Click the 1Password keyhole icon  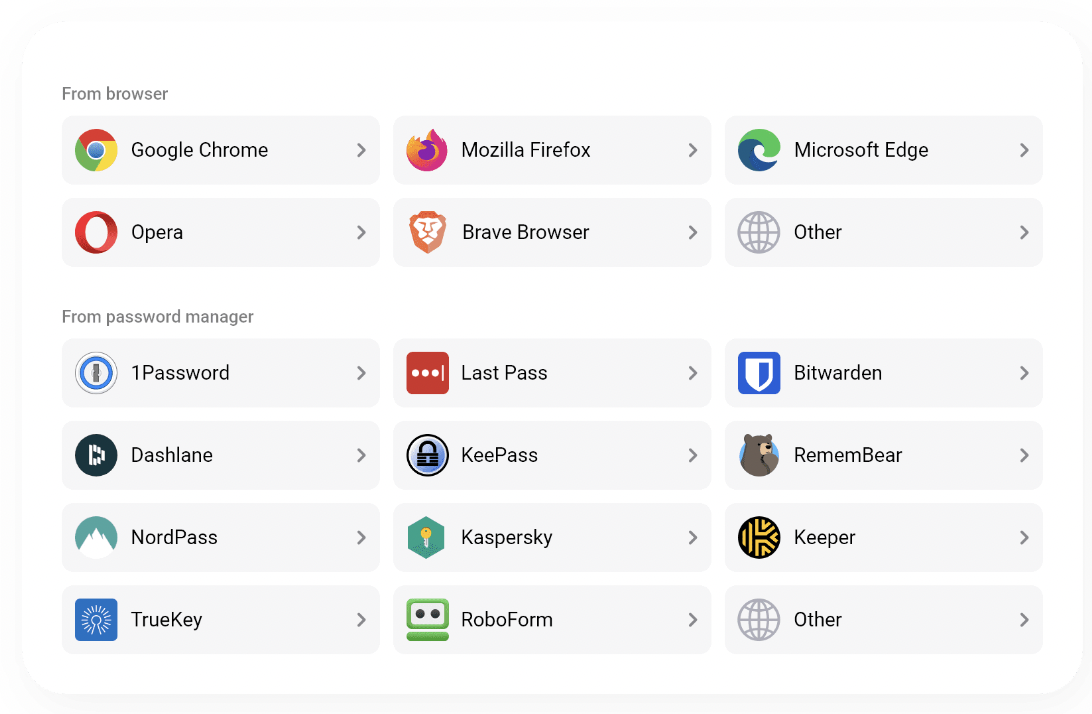95,373
